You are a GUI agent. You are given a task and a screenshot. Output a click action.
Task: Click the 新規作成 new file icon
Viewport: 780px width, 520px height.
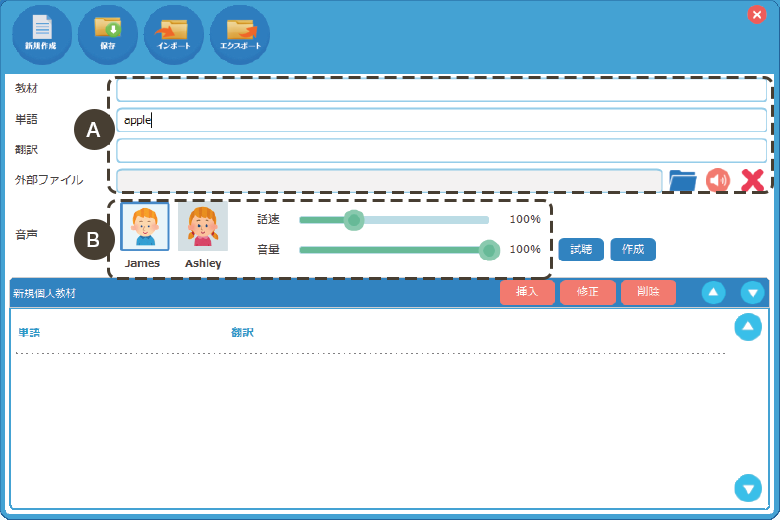pyautogui.click(x=41, y=32)
